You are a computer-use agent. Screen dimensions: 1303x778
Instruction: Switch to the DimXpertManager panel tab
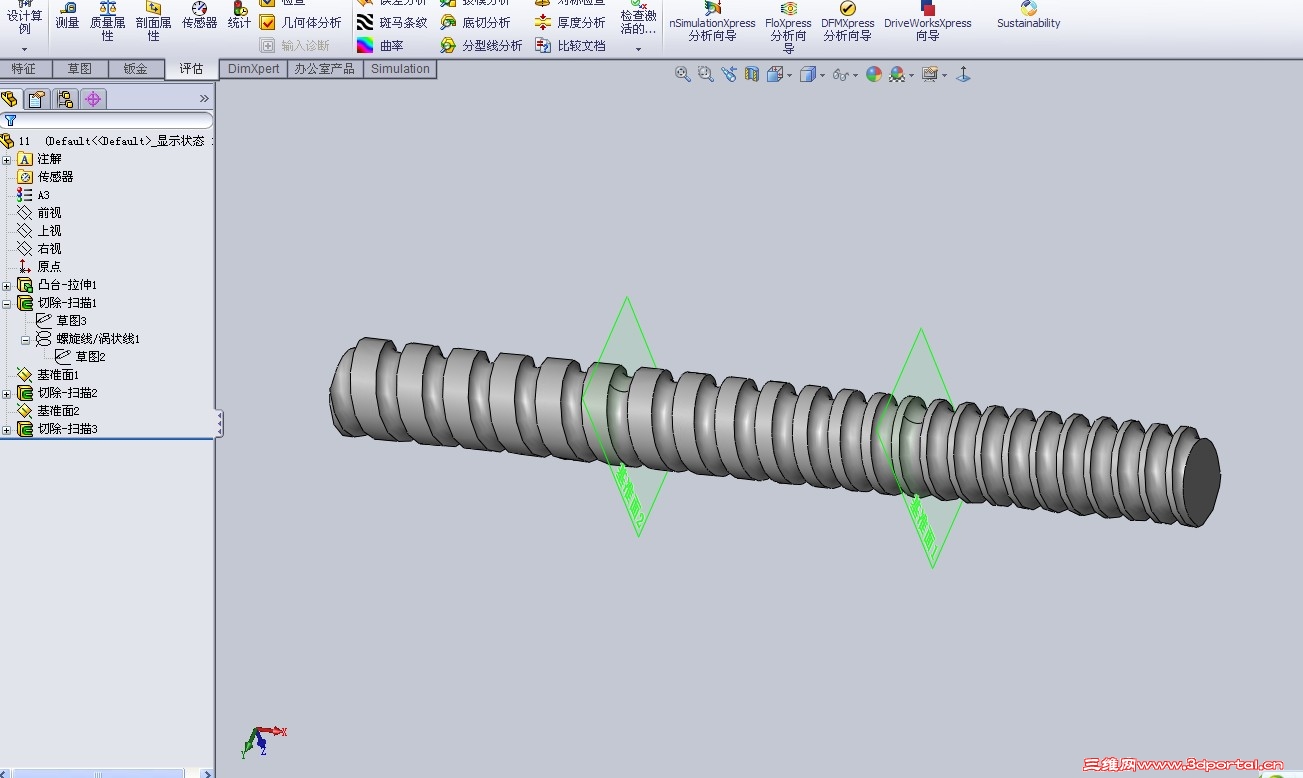(93, 99)
